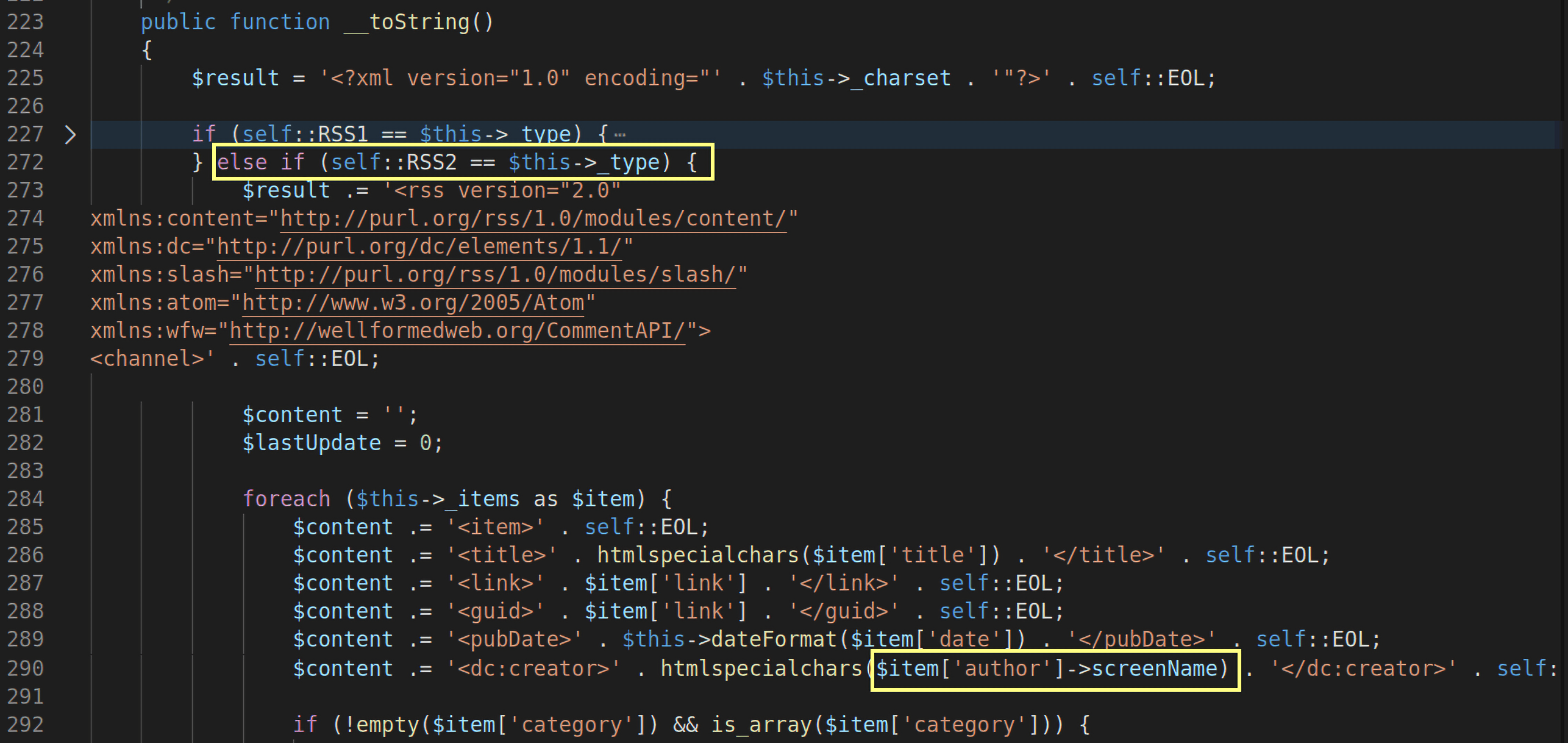Click the '<item>' string on line 285

pos(496,527)
